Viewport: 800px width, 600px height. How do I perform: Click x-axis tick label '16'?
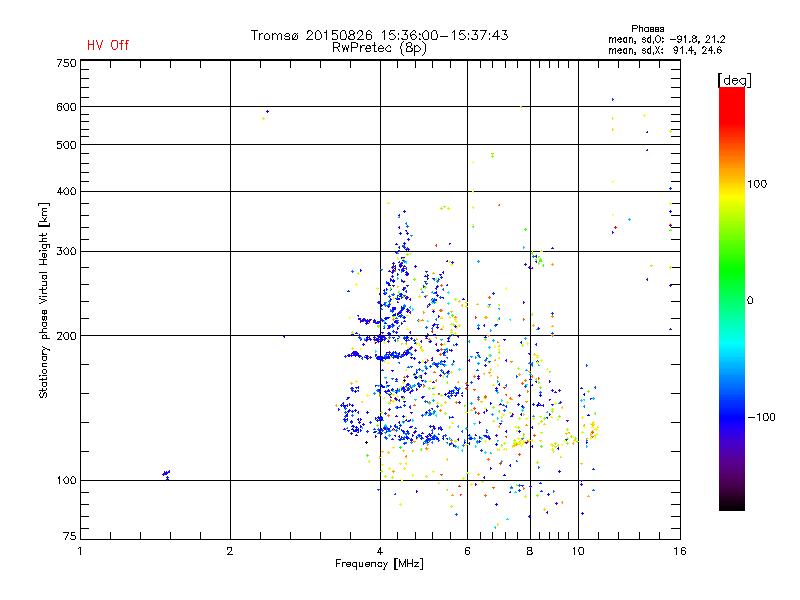pos(680,551)
